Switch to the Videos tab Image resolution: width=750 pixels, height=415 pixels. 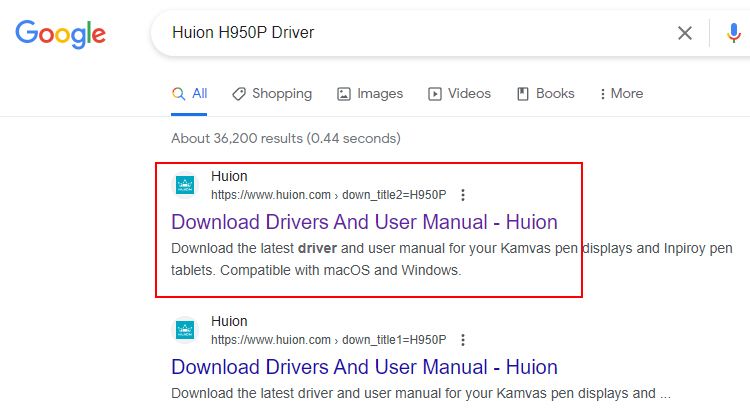(x=459, y=94)
